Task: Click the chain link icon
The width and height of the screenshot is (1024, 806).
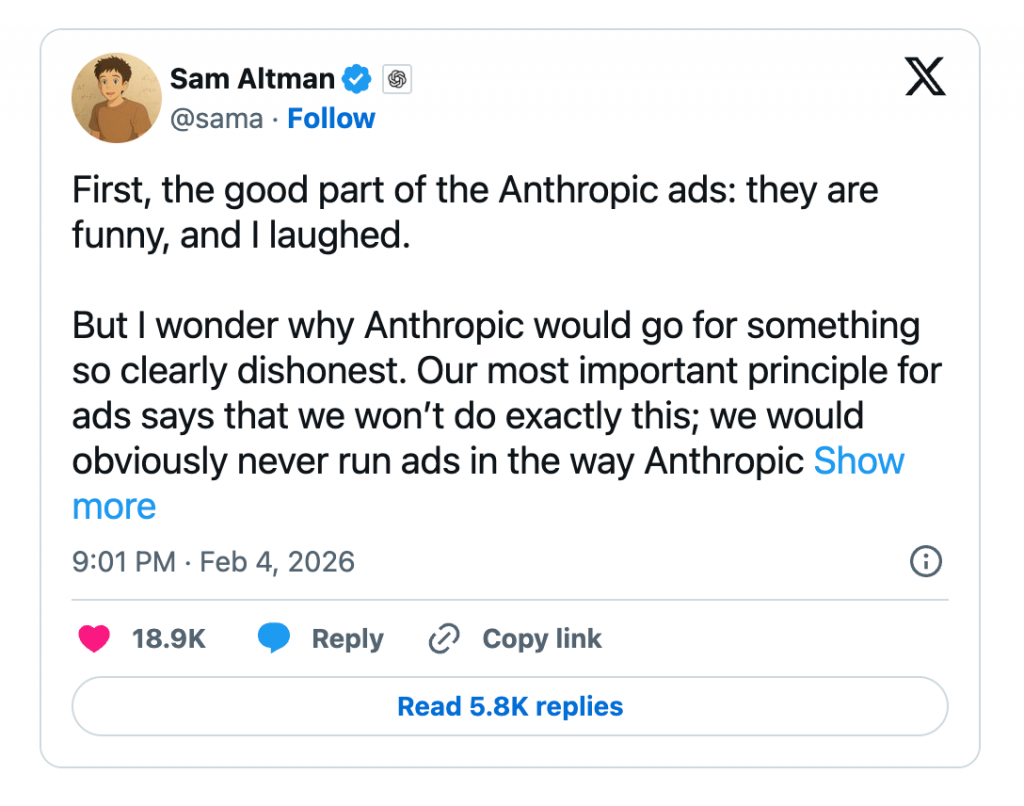Action: pyautogui.click(x=442, y=639)
